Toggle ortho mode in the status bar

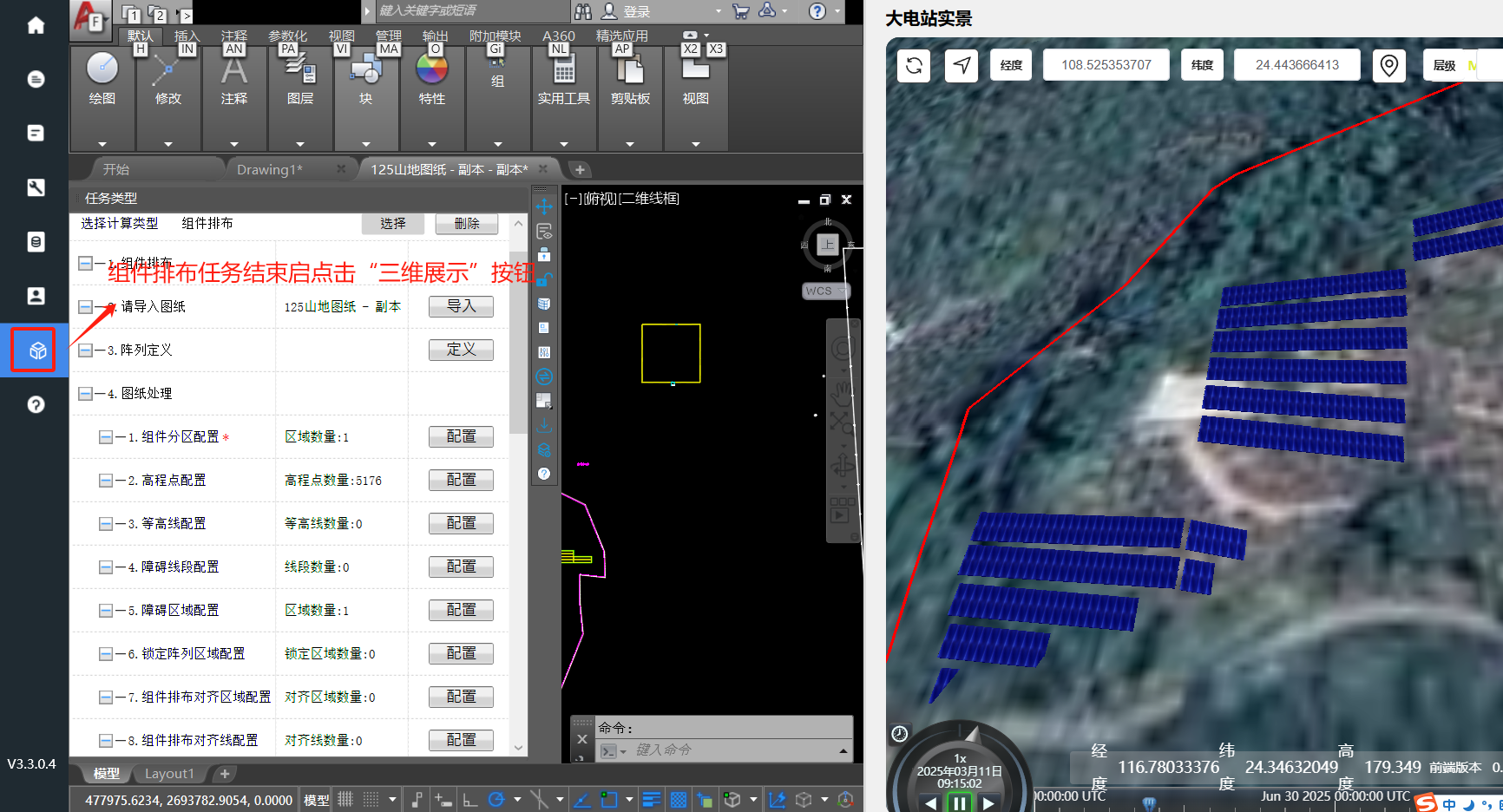click(469, 800)
